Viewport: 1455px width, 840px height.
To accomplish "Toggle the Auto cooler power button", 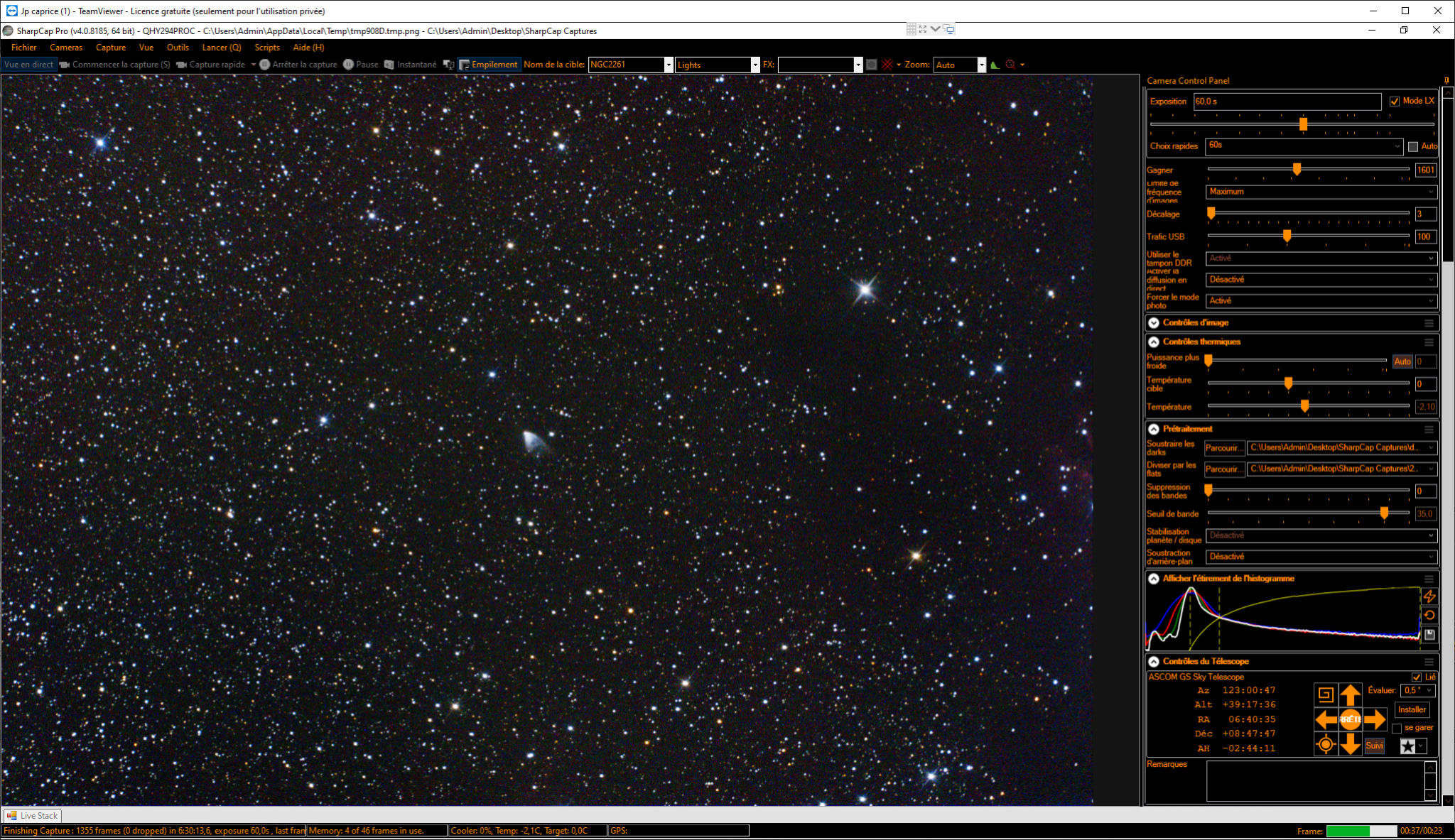I will [x=1402, y=361].
